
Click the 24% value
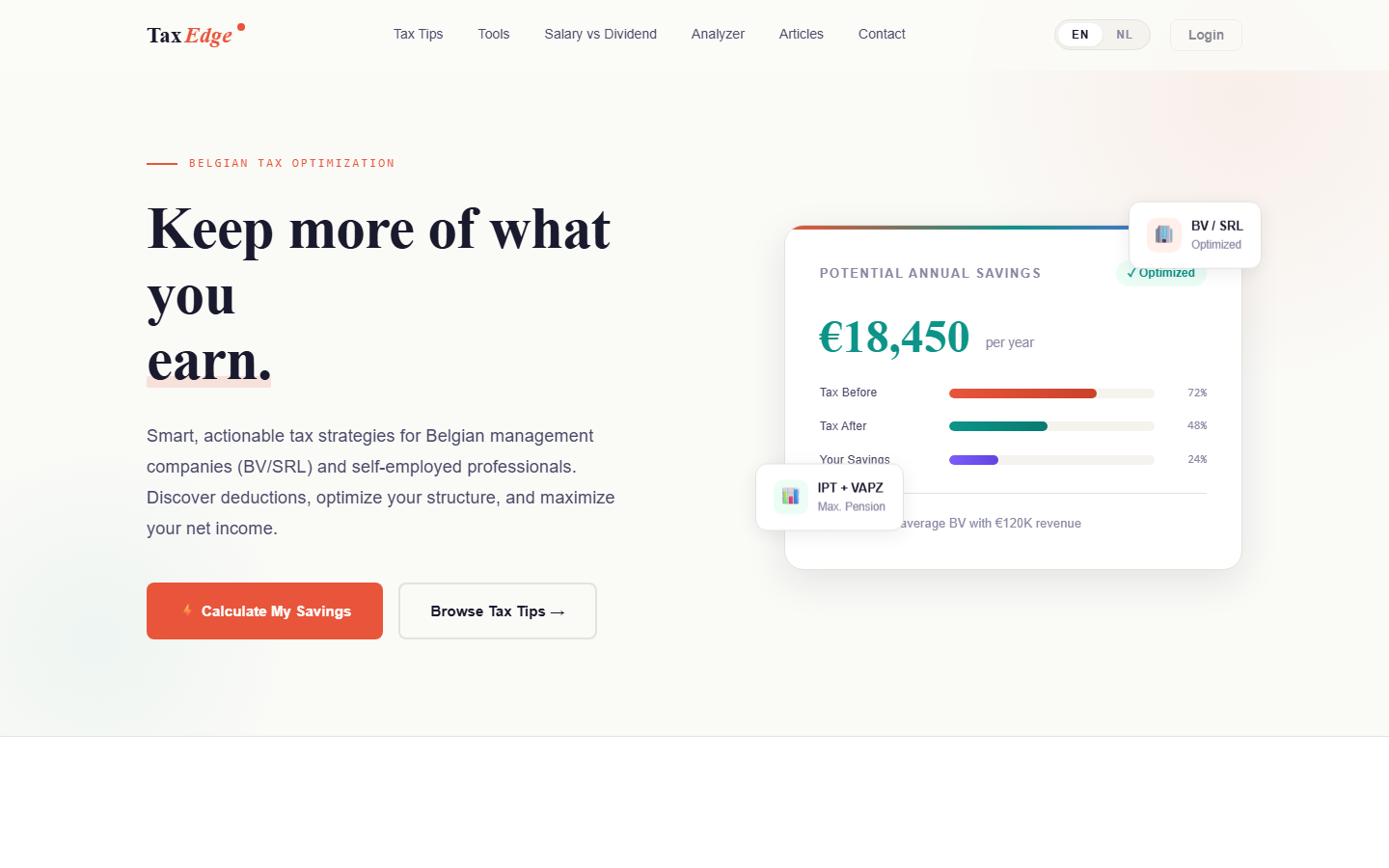pos(1197,460)
